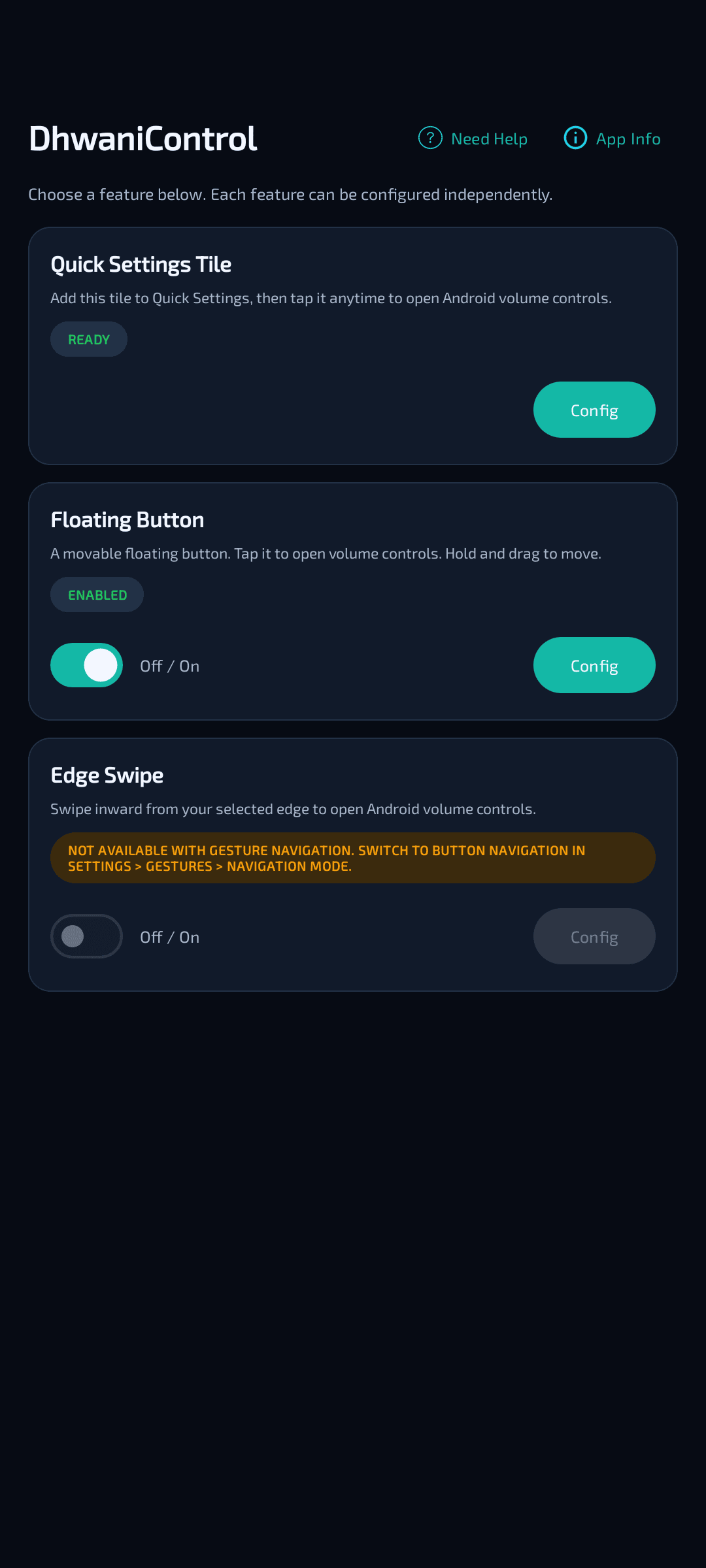The width and height of the screenshot is (706, 1568).
Task: Select the Quick Settings Tile heading
Action: [141, 265]
